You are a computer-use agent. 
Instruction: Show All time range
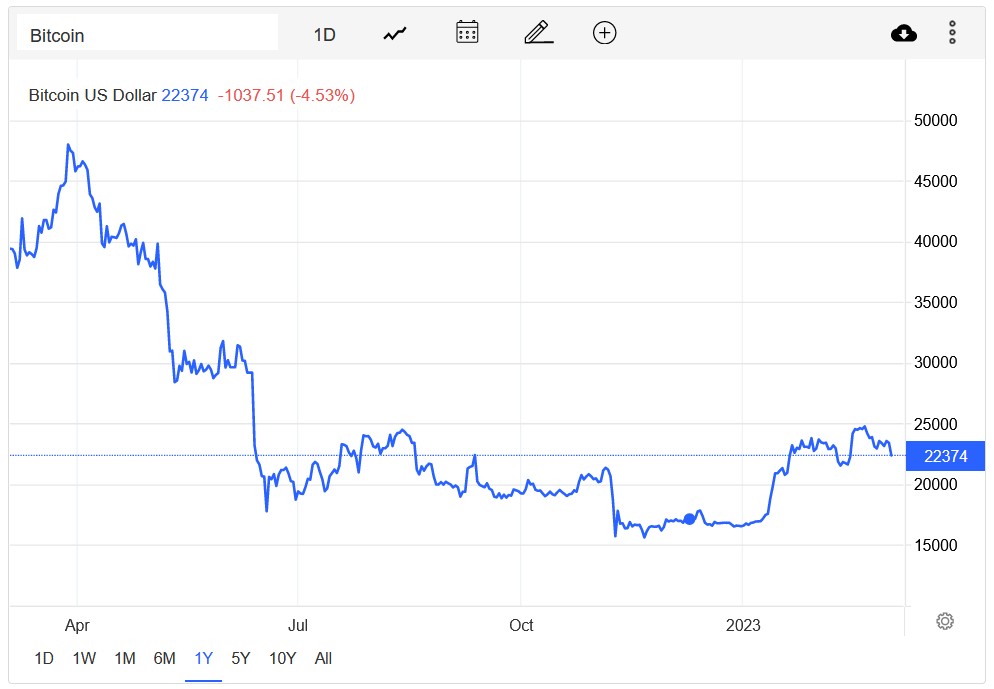pyautogui.click(x=323, y=659)
